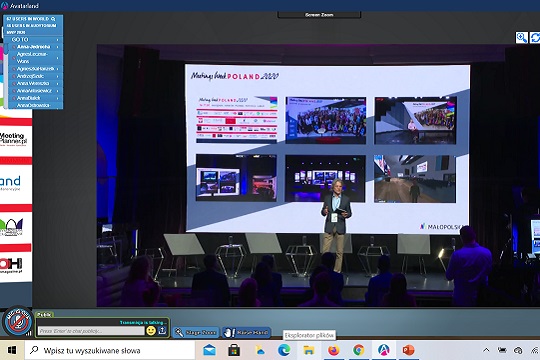Expand arrow beside AnnaWitkiewicz
This screenshot has height=360, width=540.
58,91
